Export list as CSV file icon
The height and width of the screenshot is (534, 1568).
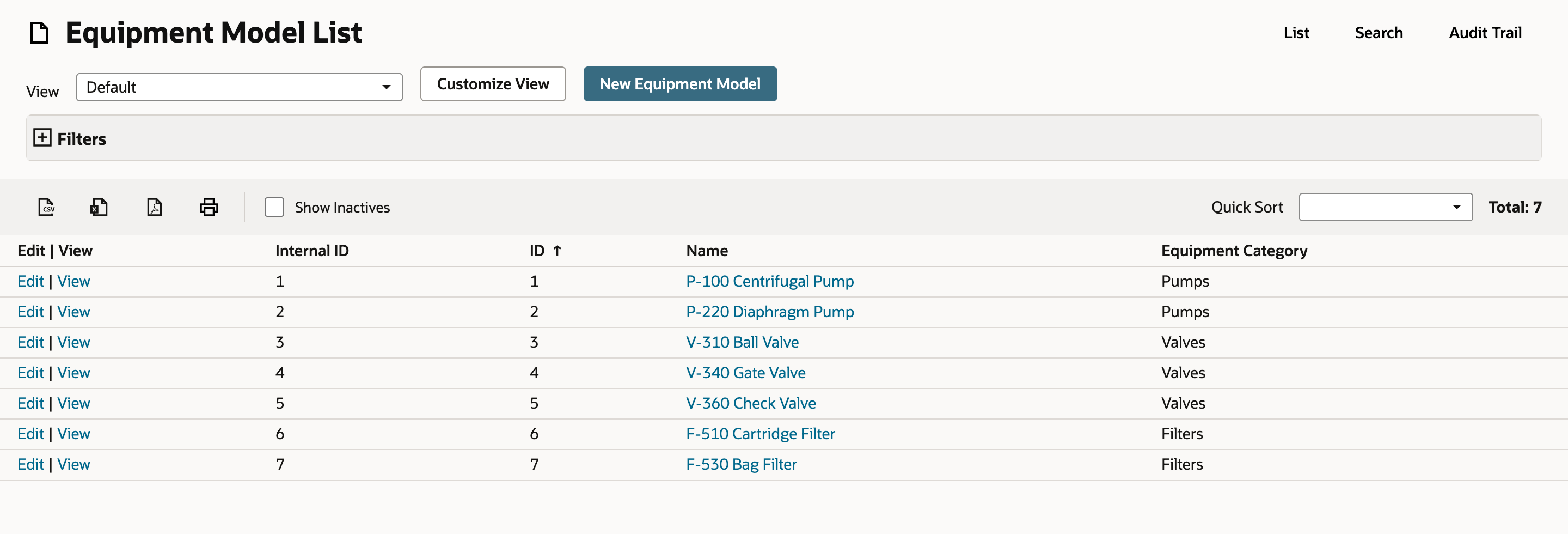pyautogui.click(x=46, y=207)
